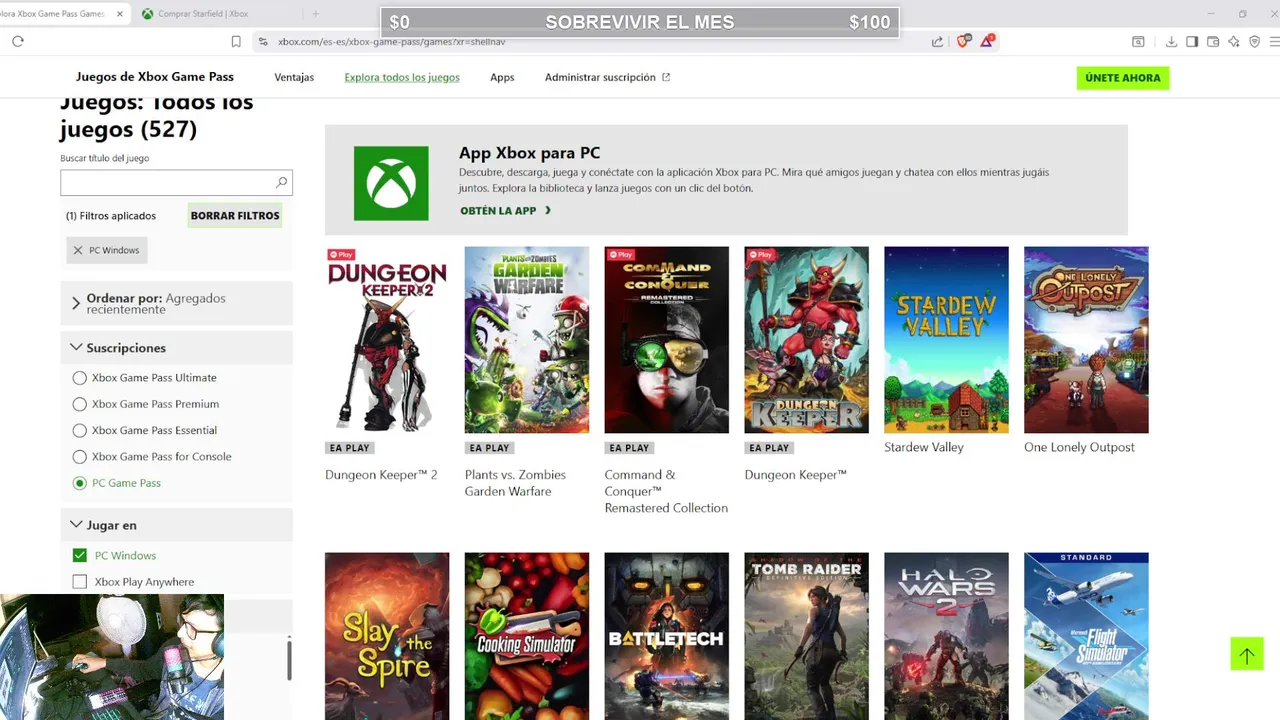
Task: Click the EA Play badge under Dungeon Keeper
Action: (x=769, y=448)
